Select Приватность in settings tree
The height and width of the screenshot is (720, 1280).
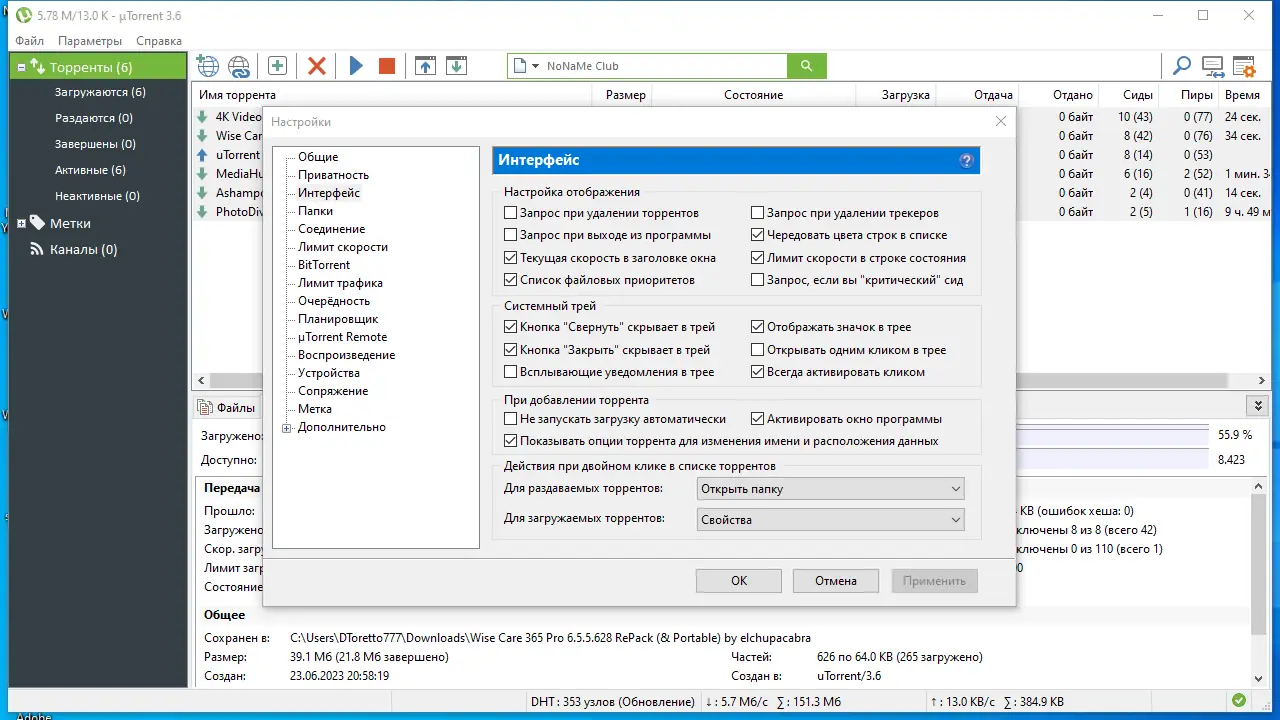[333, 175]
